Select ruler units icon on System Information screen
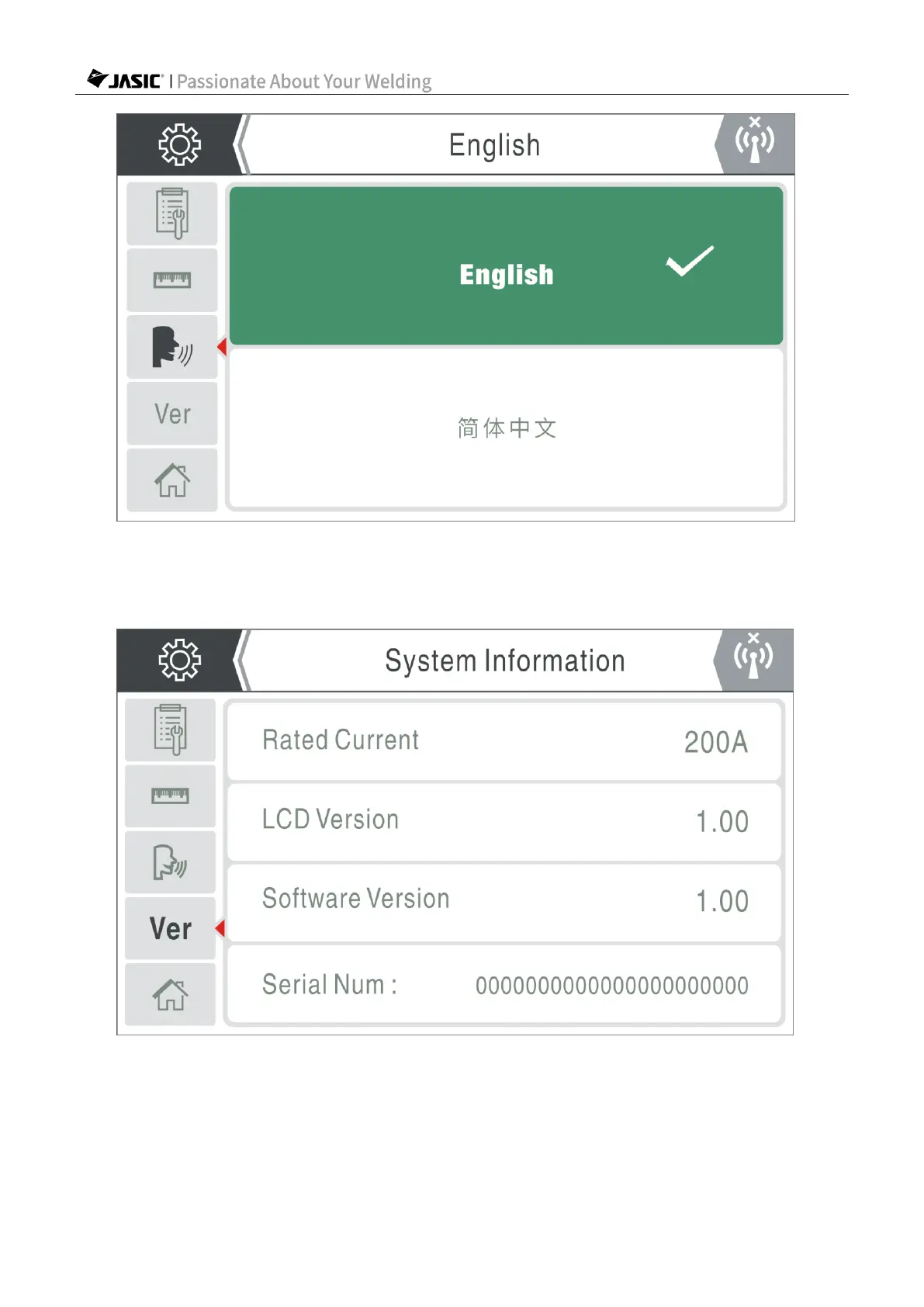 (171, 796)
